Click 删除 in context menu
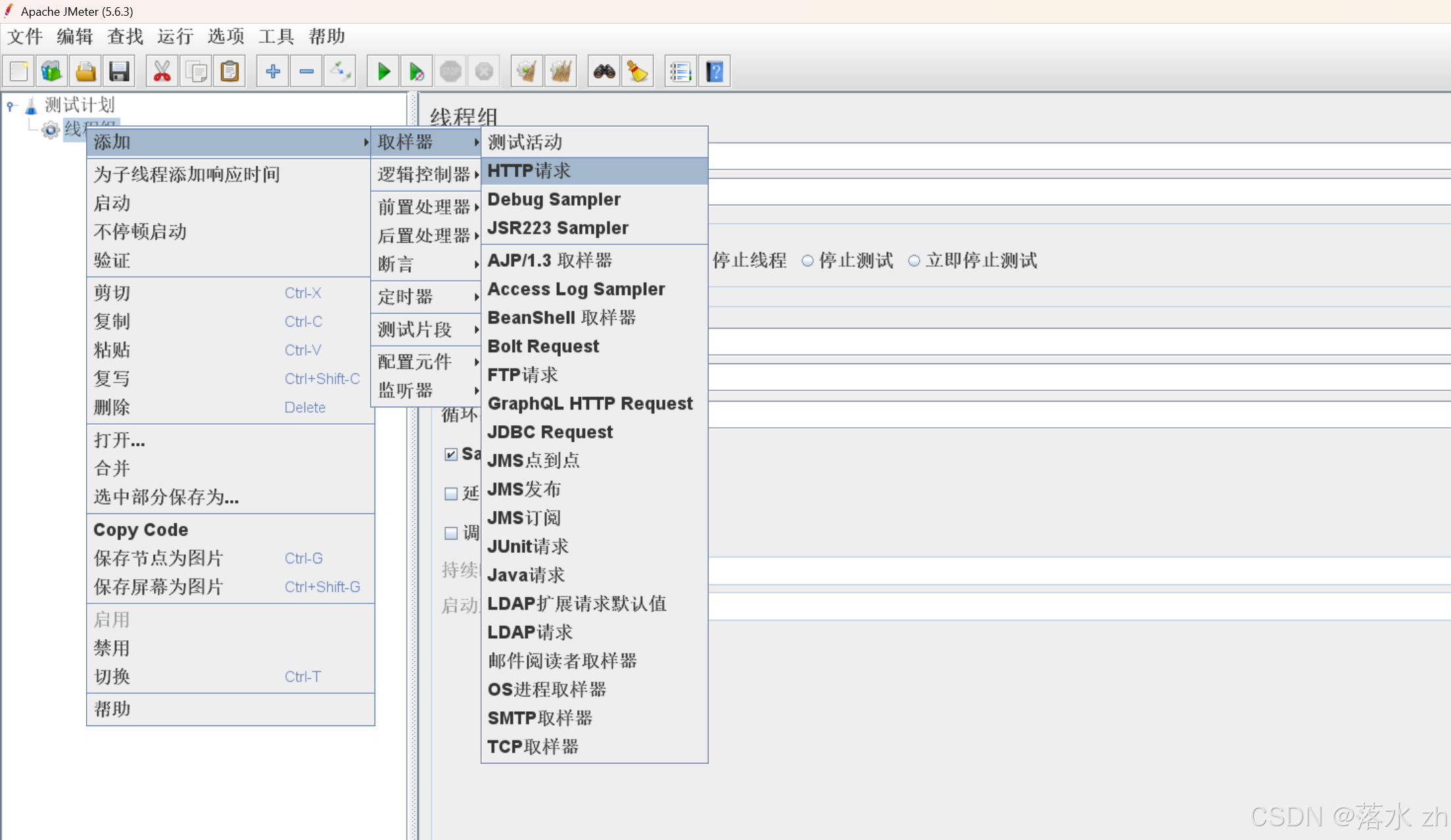 (x=231, y=408)
